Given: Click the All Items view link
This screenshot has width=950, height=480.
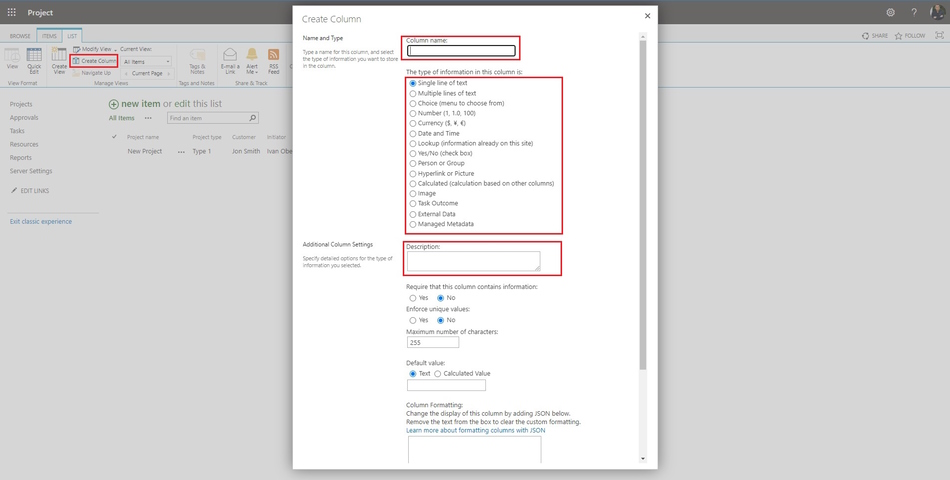Looking at the screenshot, I should 122,118.
